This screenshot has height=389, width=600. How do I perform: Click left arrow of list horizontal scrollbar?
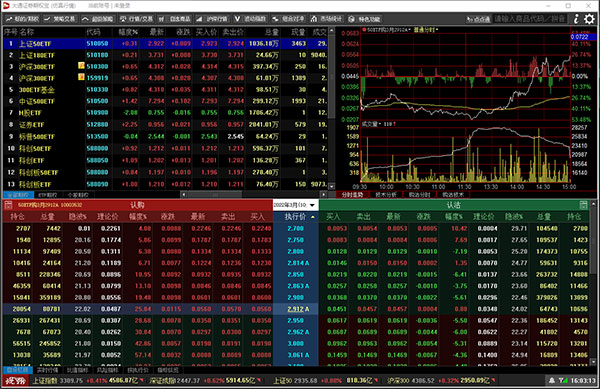coord(184,195)
